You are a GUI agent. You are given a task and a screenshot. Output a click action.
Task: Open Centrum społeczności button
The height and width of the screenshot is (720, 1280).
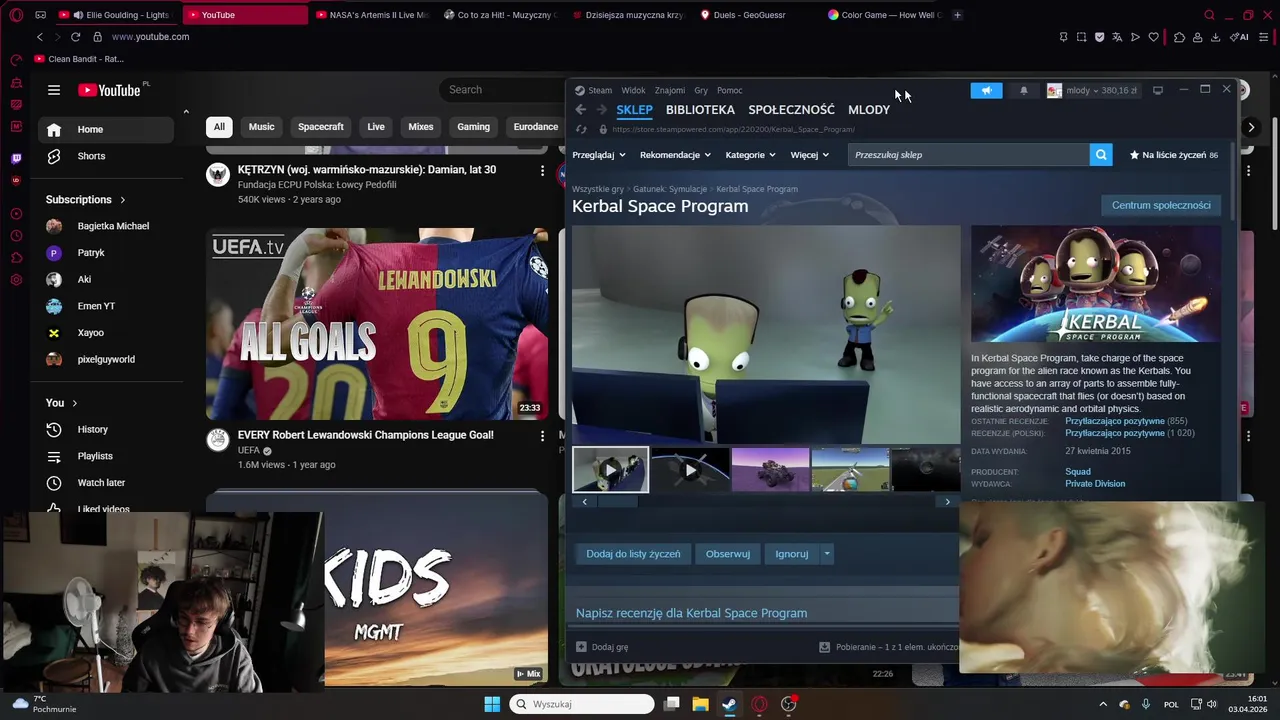point(1161,205)
